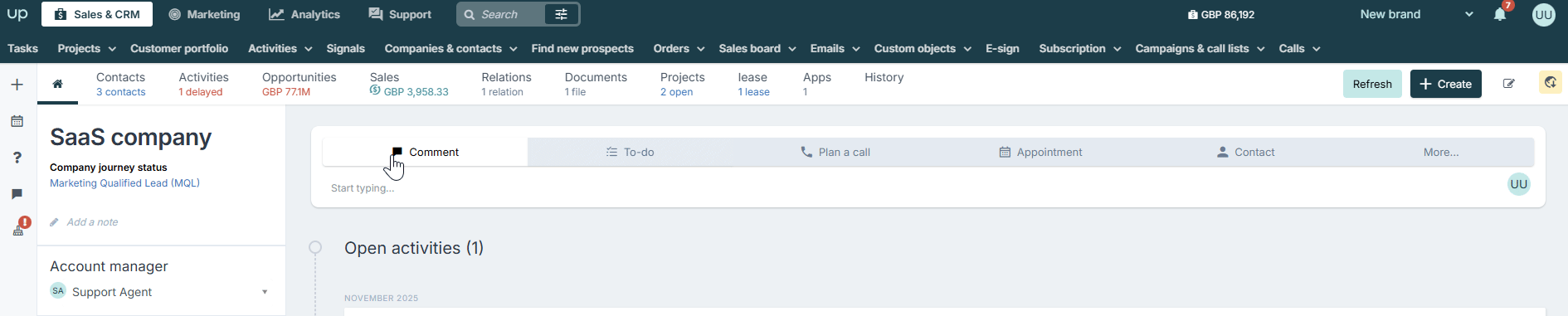1568x316 pixels.
Task: Expand the Subscription menu
Action: click(1079, 49)
